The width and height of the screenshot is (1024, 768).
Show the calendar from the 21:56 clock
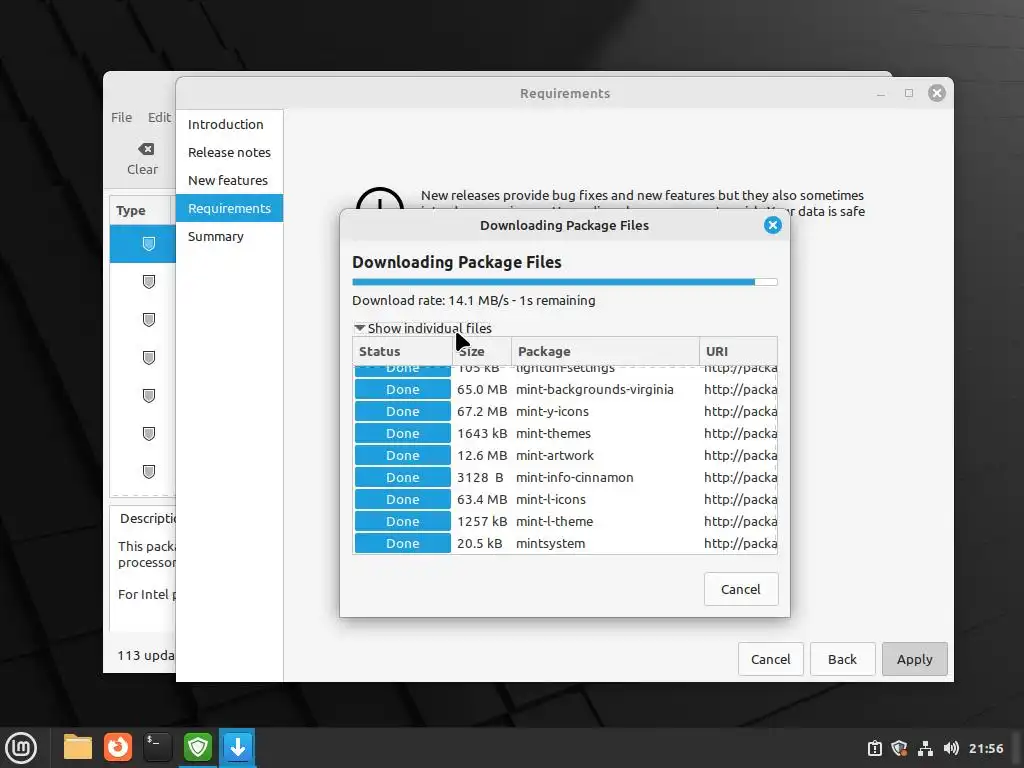pyautogui.click(x=986, y=748)
